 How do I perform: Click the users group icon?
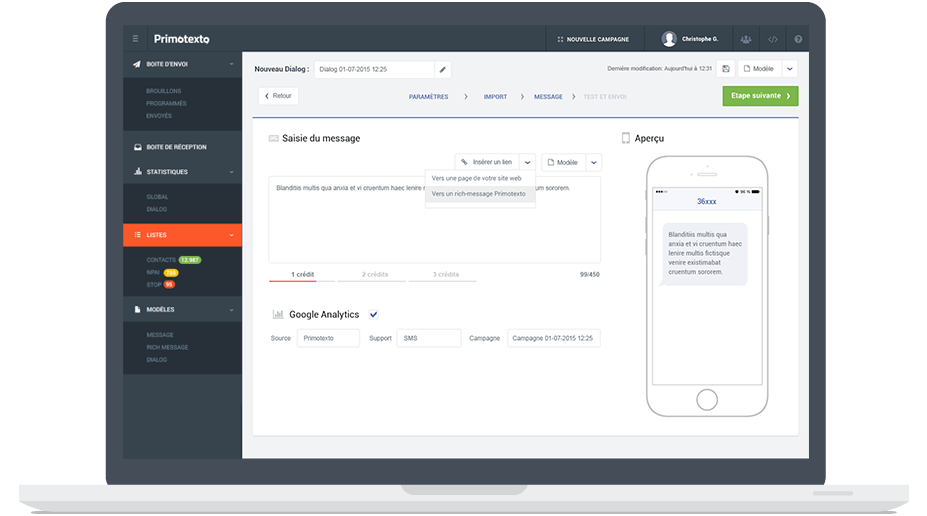[x=746, y=39]
